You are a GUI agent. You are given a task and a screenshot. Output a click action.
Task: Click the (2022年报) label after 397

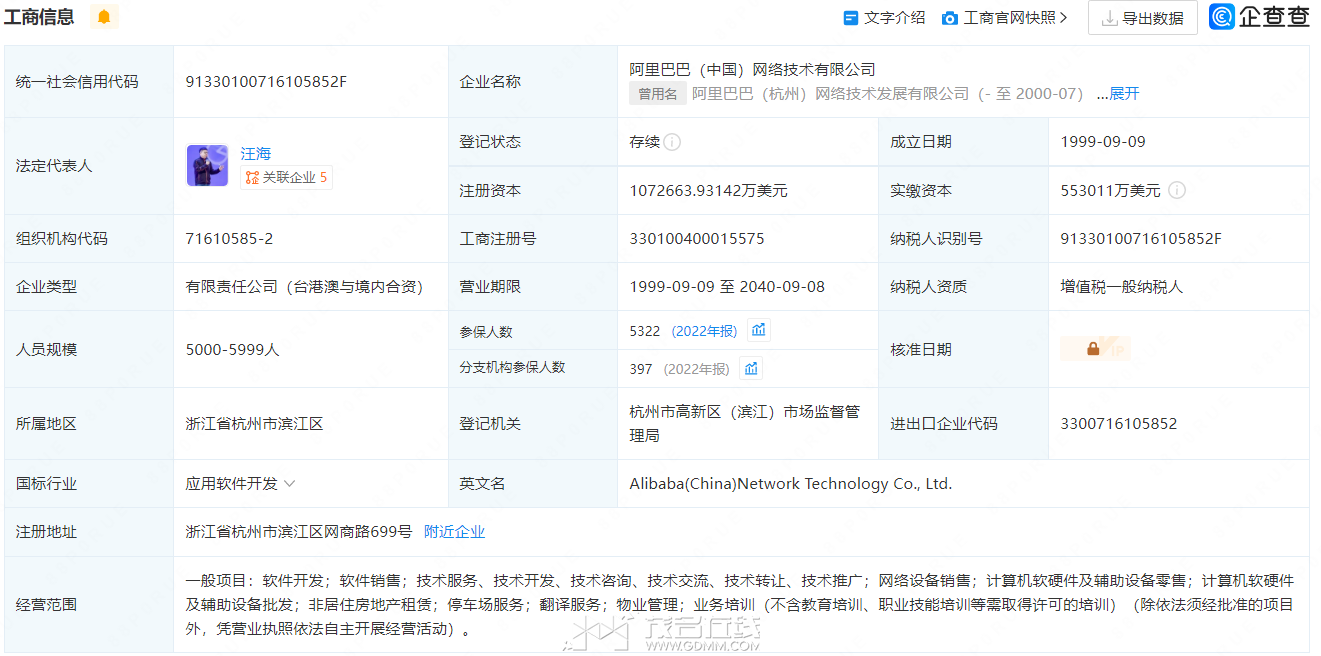[696, 369]
